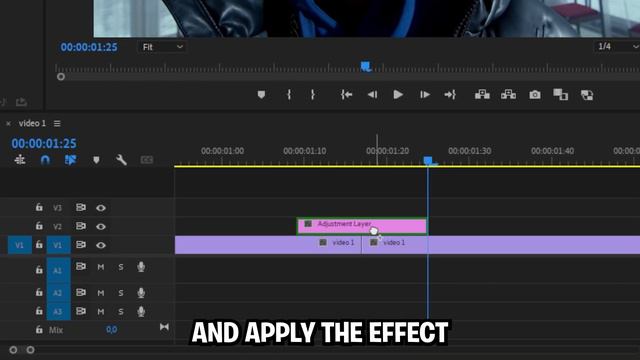Screen dimensions: 640x360
Task: Enable voice-over record on A1
Action: pyautogui.click(x=141, y=267)
